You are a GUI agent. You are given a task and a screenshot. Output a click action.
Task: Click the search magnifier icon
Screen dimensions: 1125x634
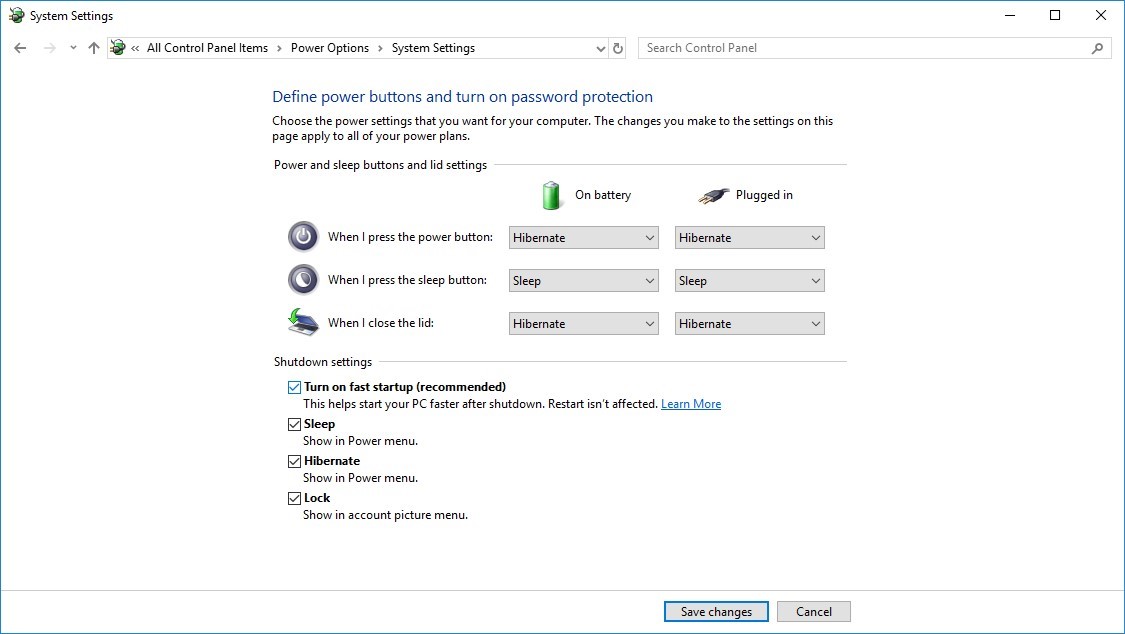(1097, 48)
